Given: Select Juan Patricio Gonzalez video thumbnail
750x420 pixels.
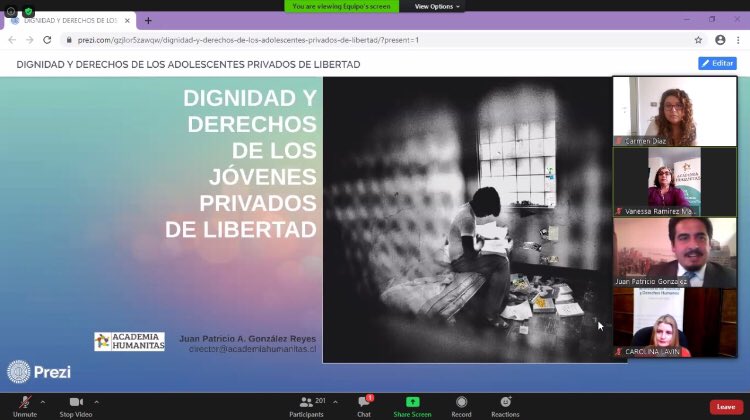Looking at the screenshot, I should click(675, 252).
